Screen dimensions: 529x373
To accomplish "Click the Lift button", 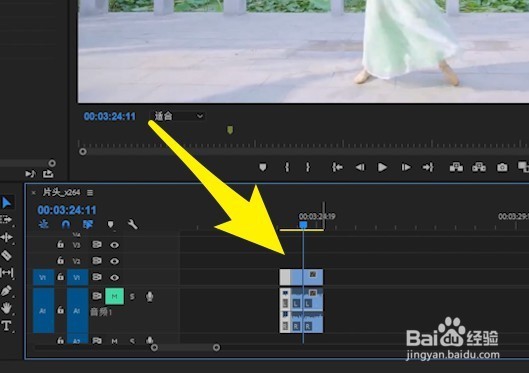I will tap(456, 167).
